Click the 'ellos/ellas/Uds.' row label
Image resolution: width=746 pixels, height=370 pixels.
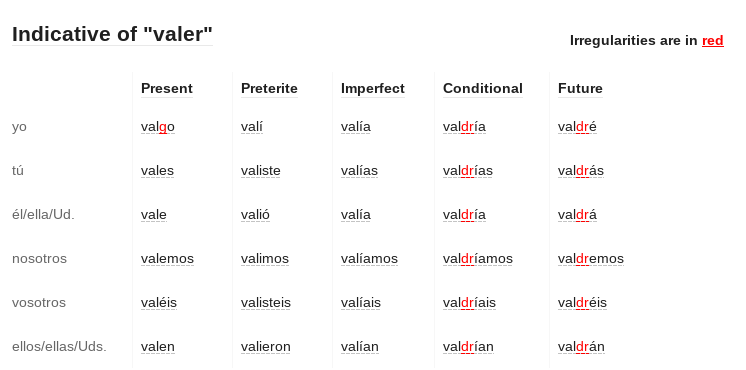59,347
